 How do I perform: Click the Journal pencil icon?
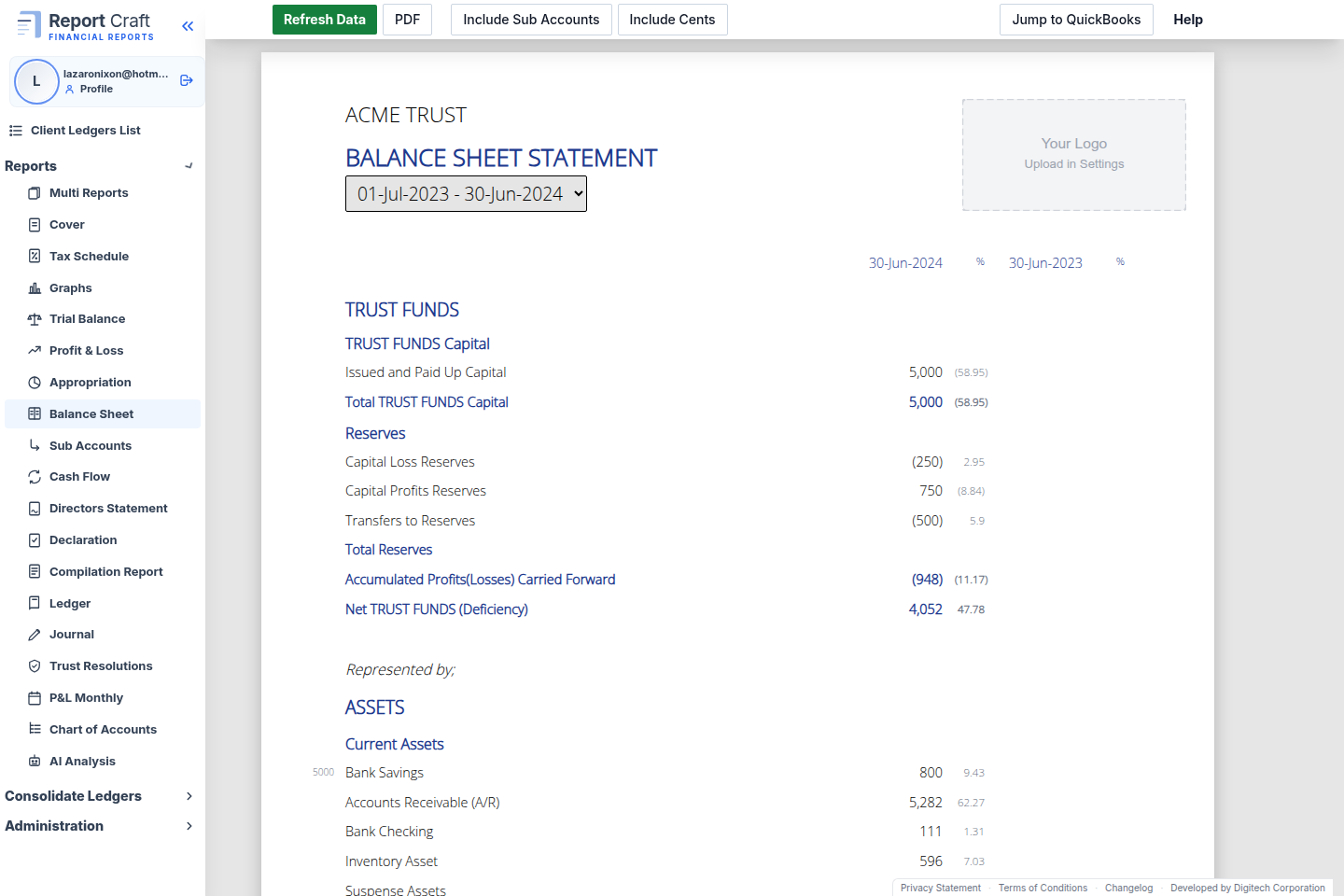[35, 635]
